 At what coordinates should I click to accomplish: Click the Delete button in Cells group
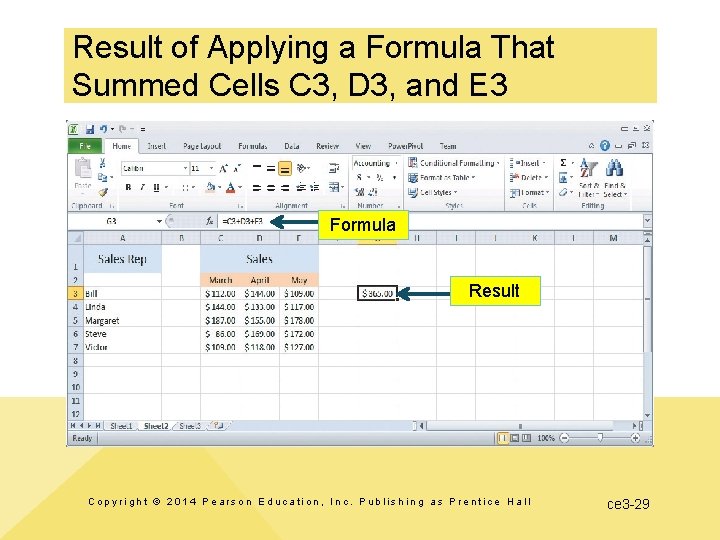[x=529, y=177]
